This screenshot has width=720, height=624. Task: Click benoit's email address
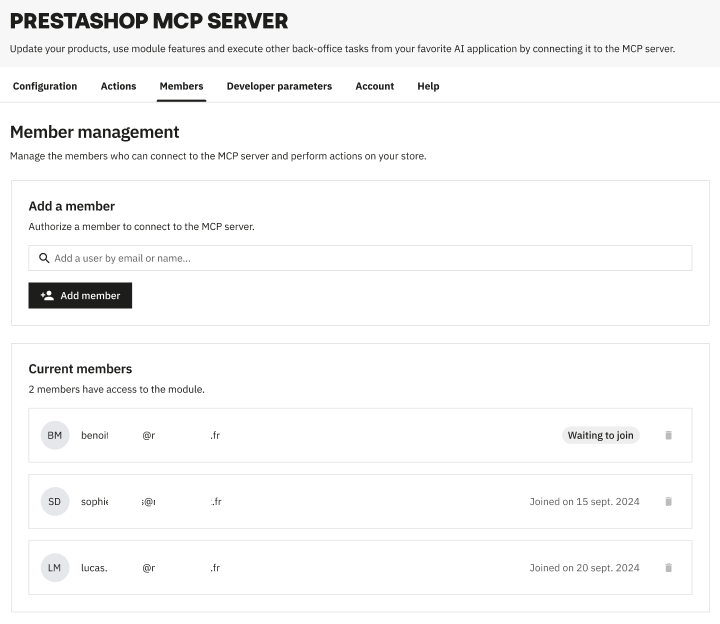click(150, 435)
